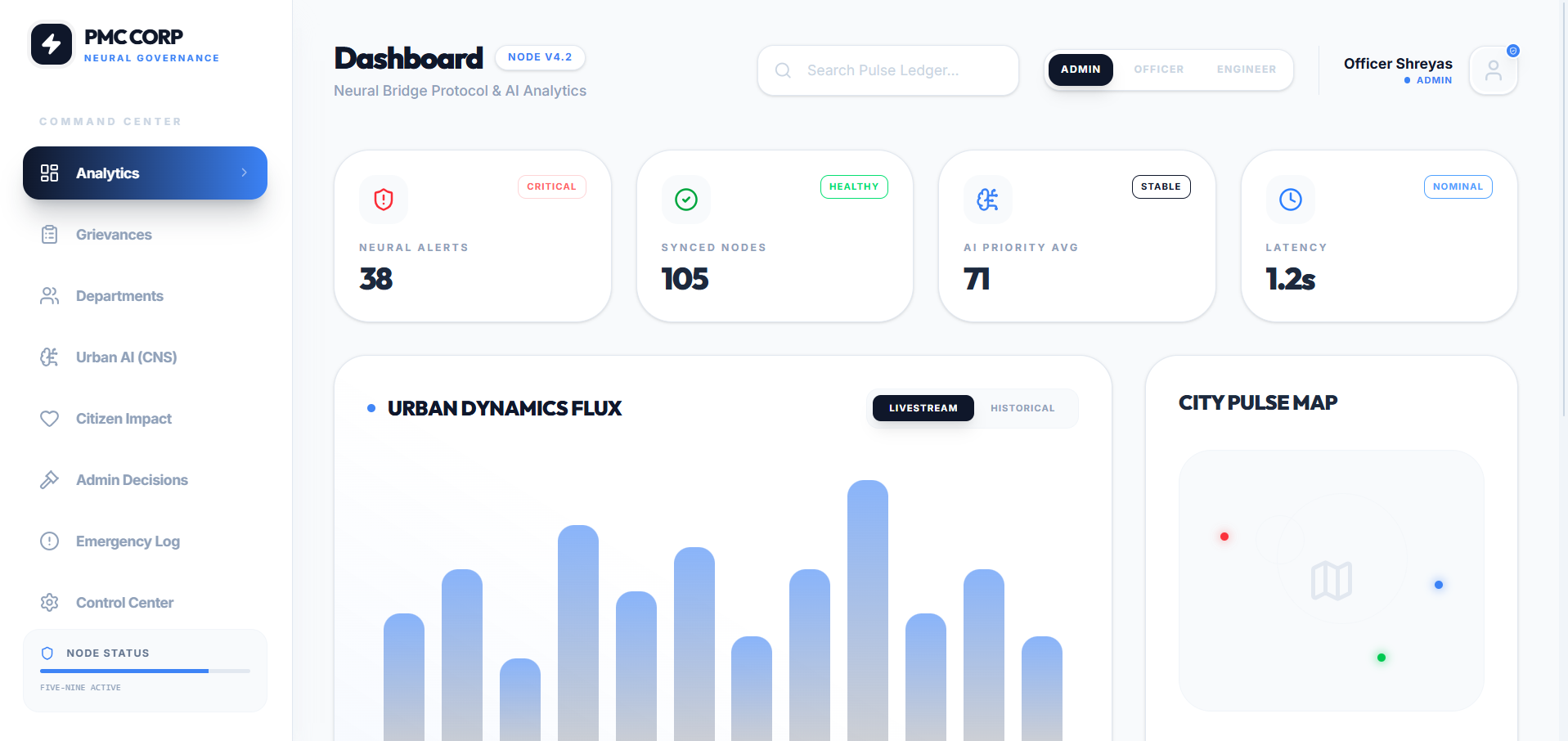Click the map icon in City Pulse Map
The height and width of the screenshot is (741, 1568).
point(1332,581)
